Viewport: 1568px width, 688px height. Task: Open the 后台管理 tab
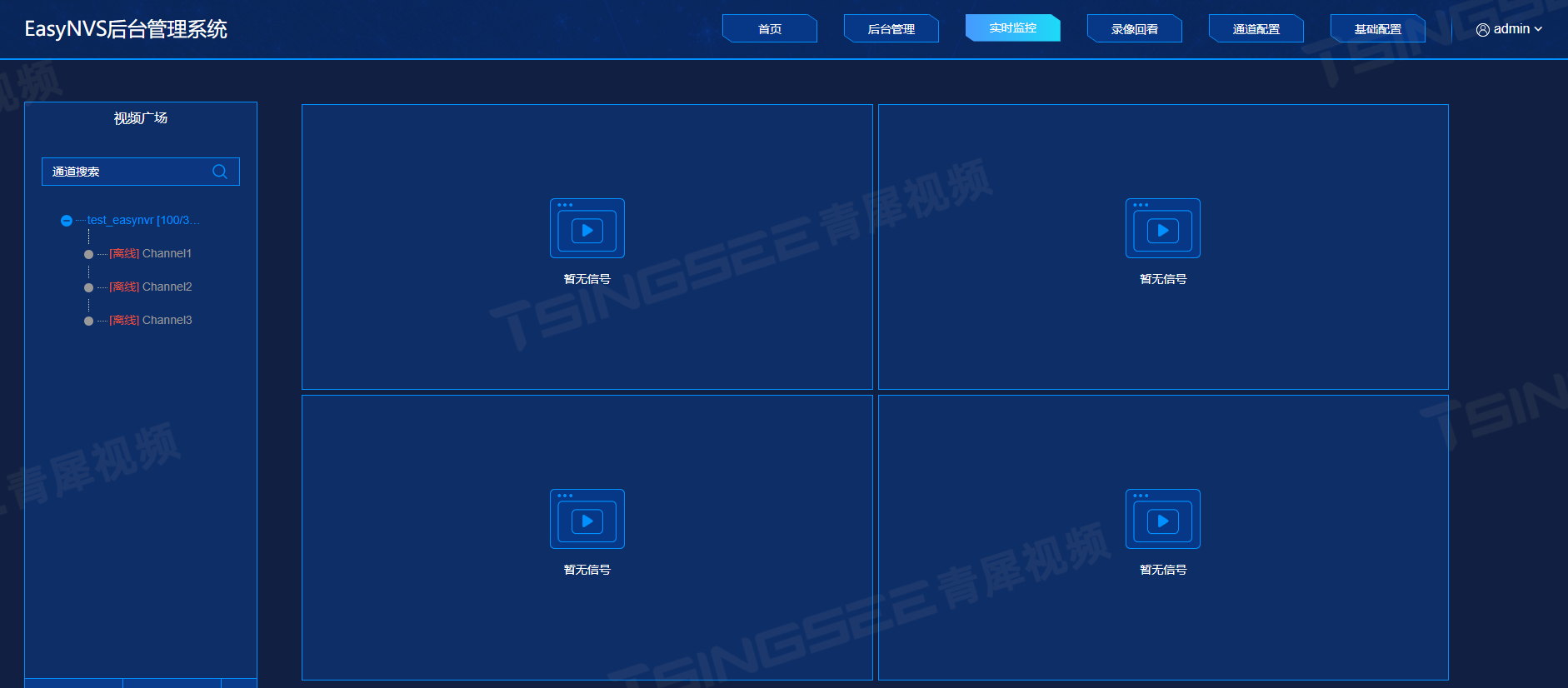pyautogui.click(x=891, y=28)
